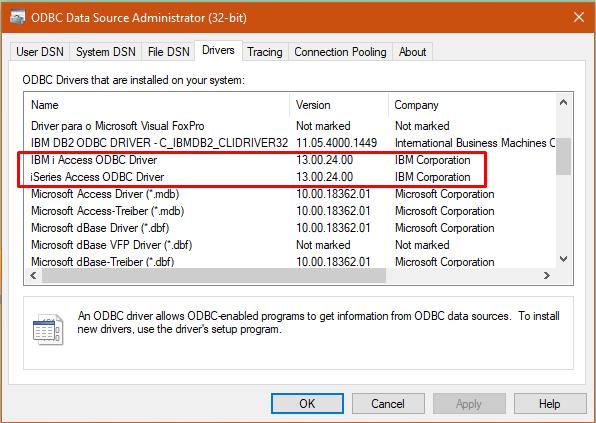The width and height of the screenshot is (596, 423).
Task: Open the About tab
Action: (412, 52)
